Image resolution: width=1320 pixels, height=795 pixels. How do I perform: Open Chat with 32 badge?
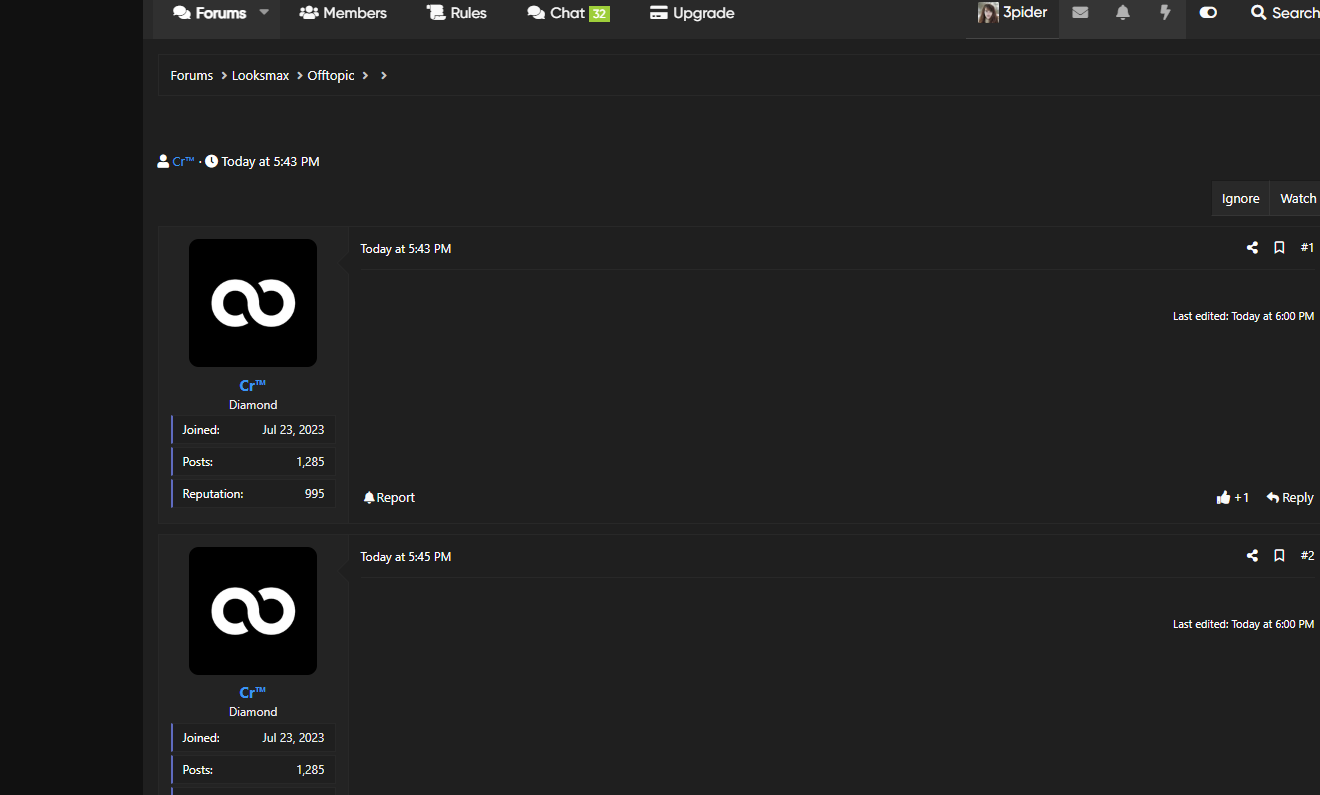567,13
